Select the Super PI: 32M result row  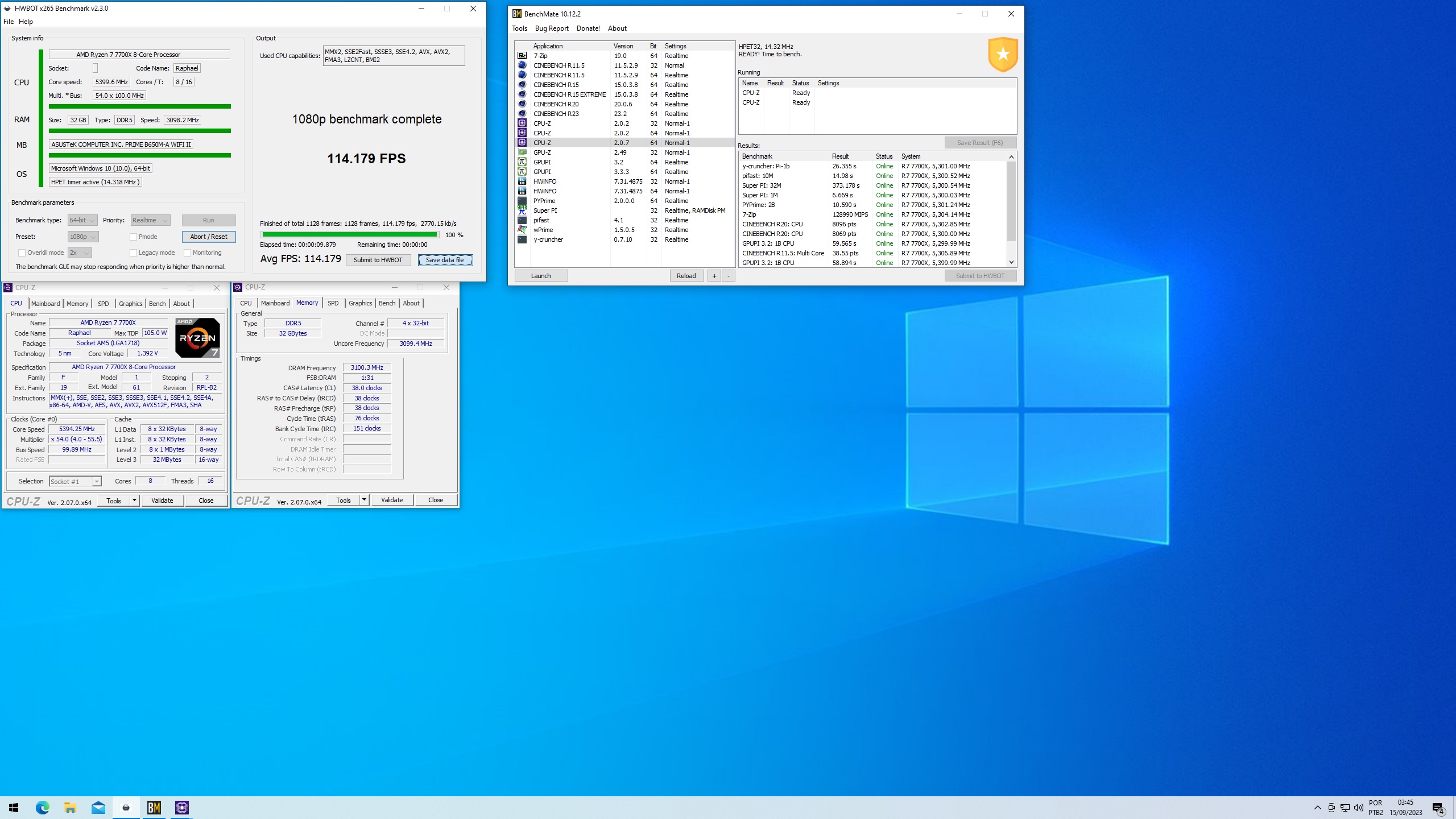tap(872, 185)
